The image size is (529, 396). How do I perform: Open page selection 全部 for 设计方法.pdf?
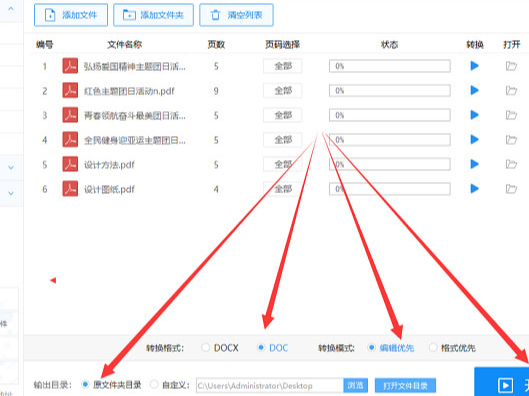(283, 164)
